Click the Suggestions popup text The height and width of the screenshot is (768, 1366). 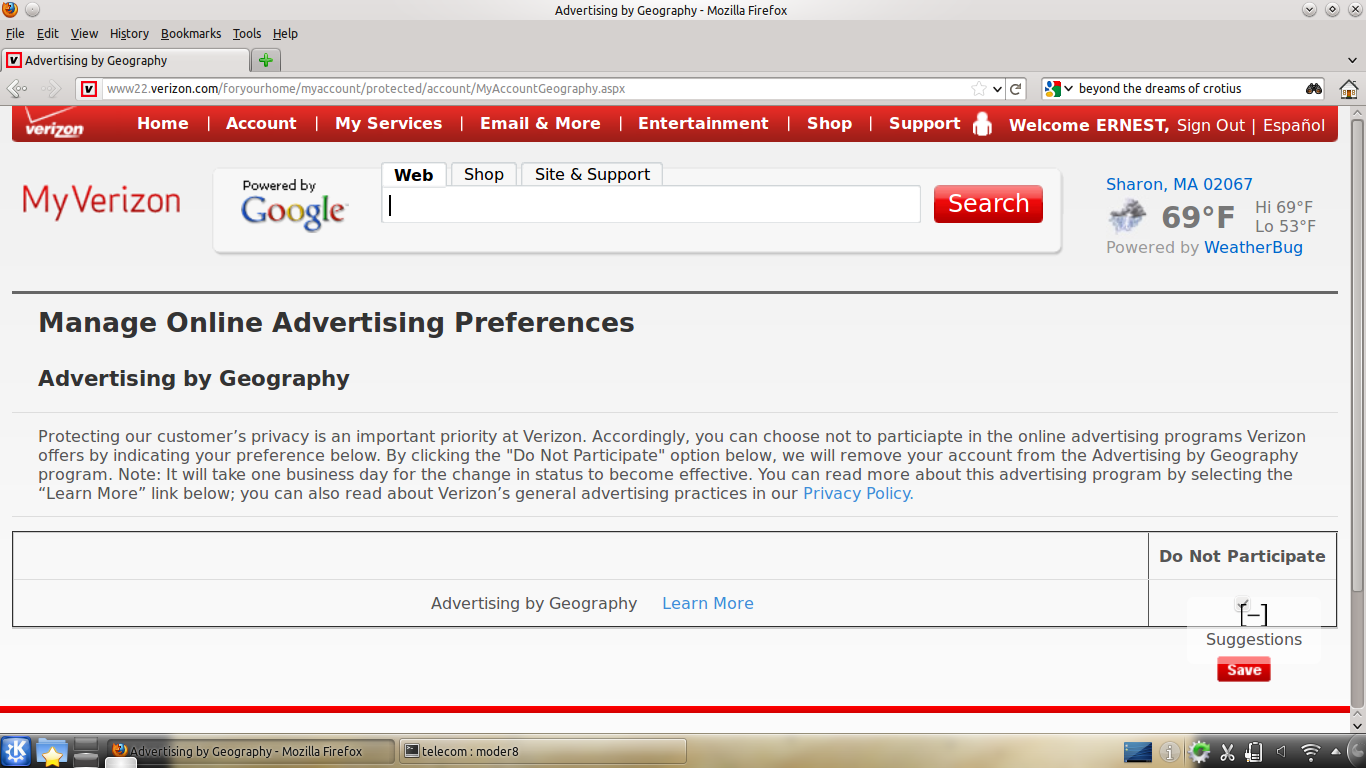(x=1254, y=639)
